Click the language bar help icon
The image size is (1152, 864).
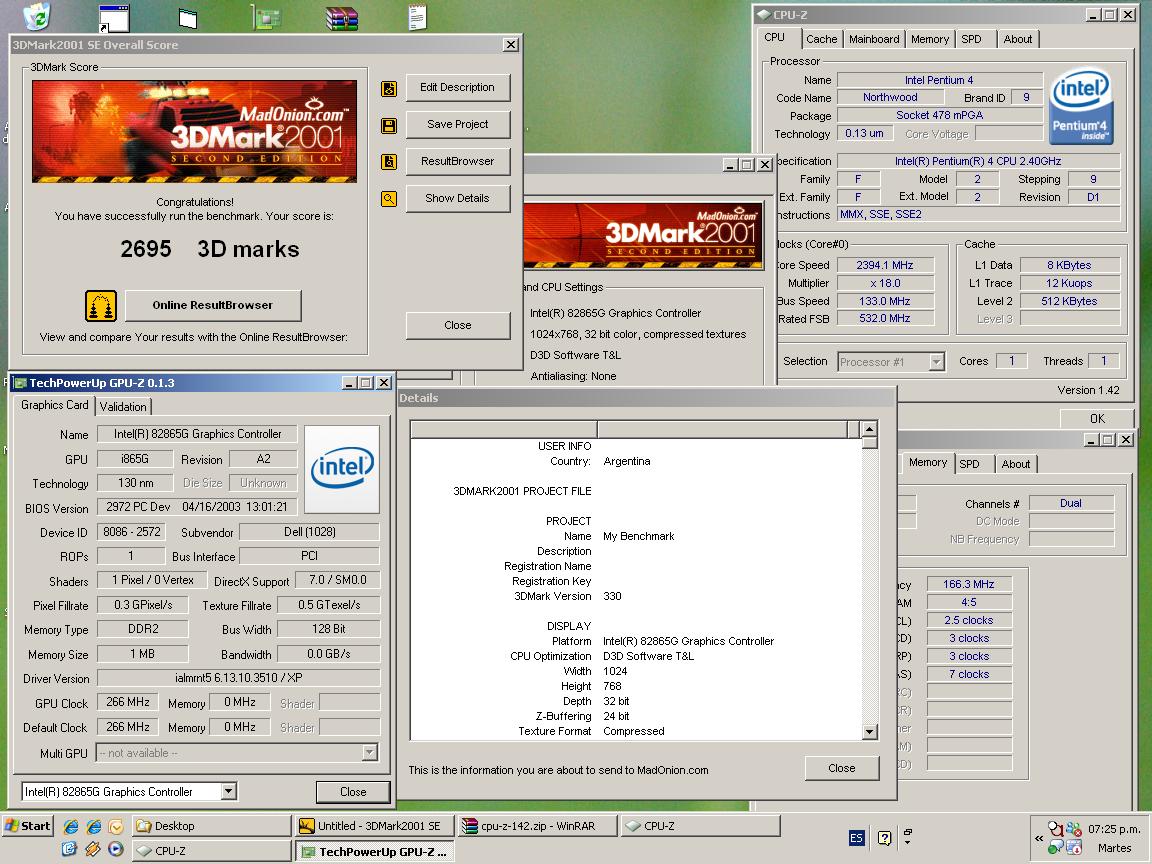point(885,838)
